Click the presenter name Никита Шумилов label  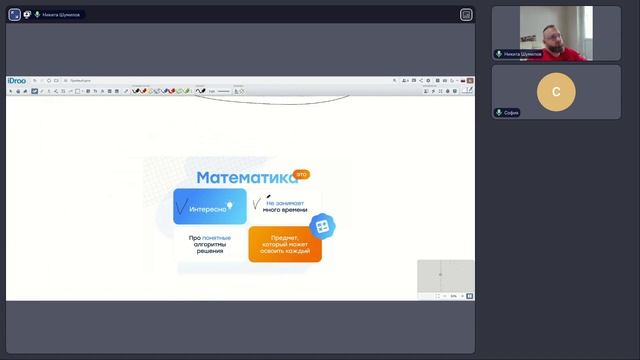tap(61, 15)
